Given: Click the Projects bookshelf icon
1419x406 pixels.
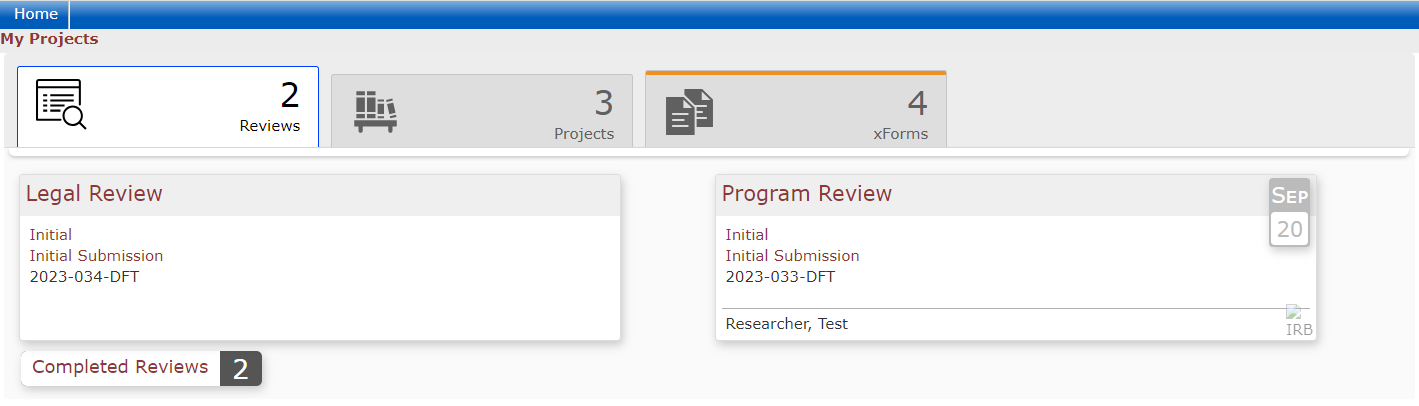Looking at the screenshot, I should click(375, 111).
